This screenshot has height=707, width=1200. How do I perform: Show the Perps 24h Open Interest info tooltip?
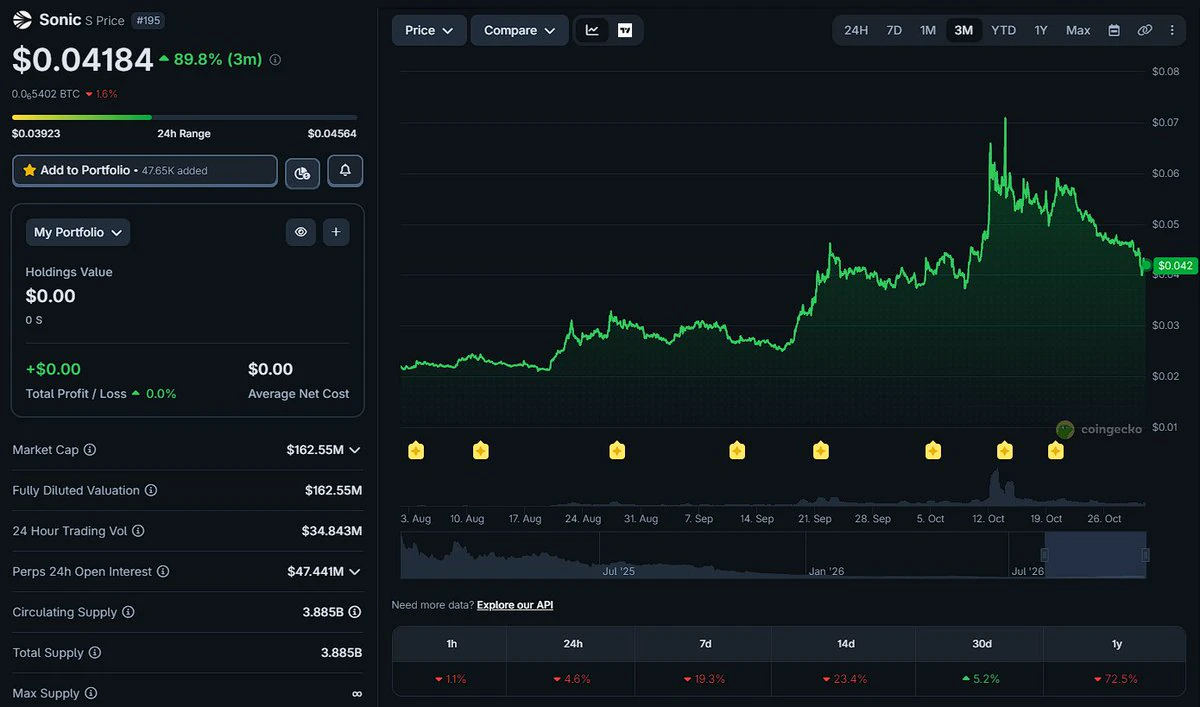click(163, 572)
